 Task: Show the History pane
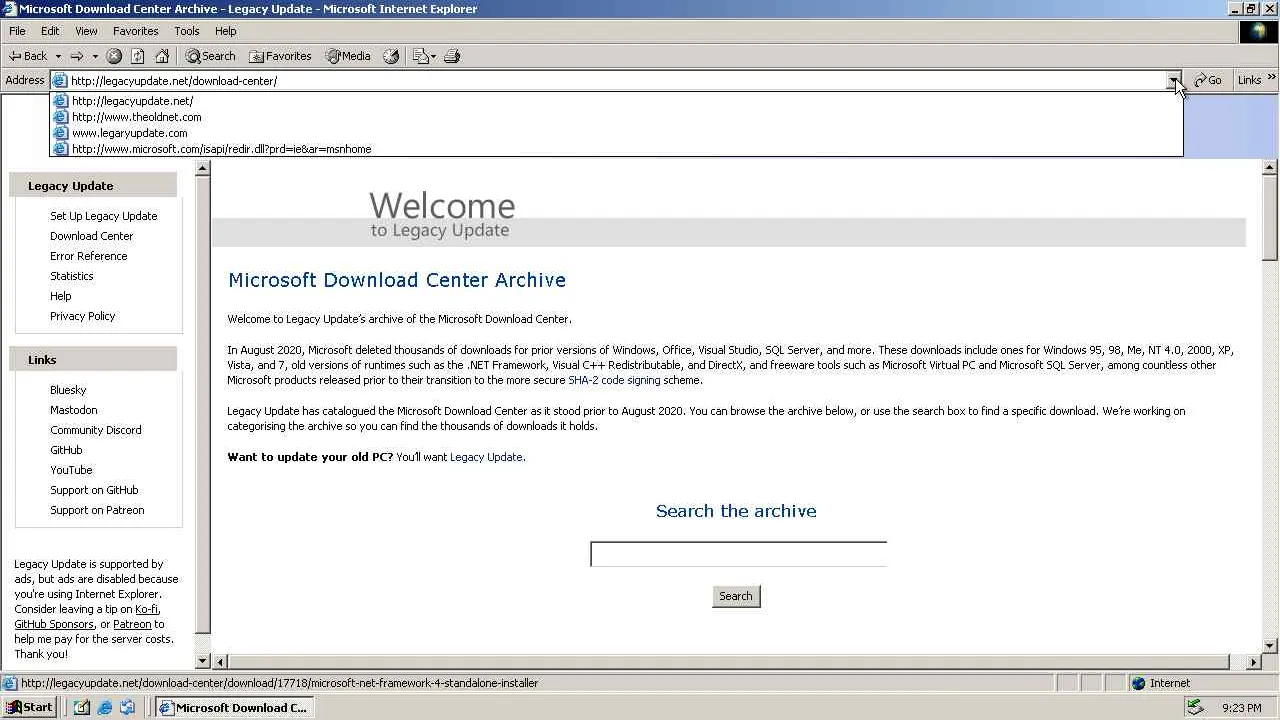[x=391, y=56]
